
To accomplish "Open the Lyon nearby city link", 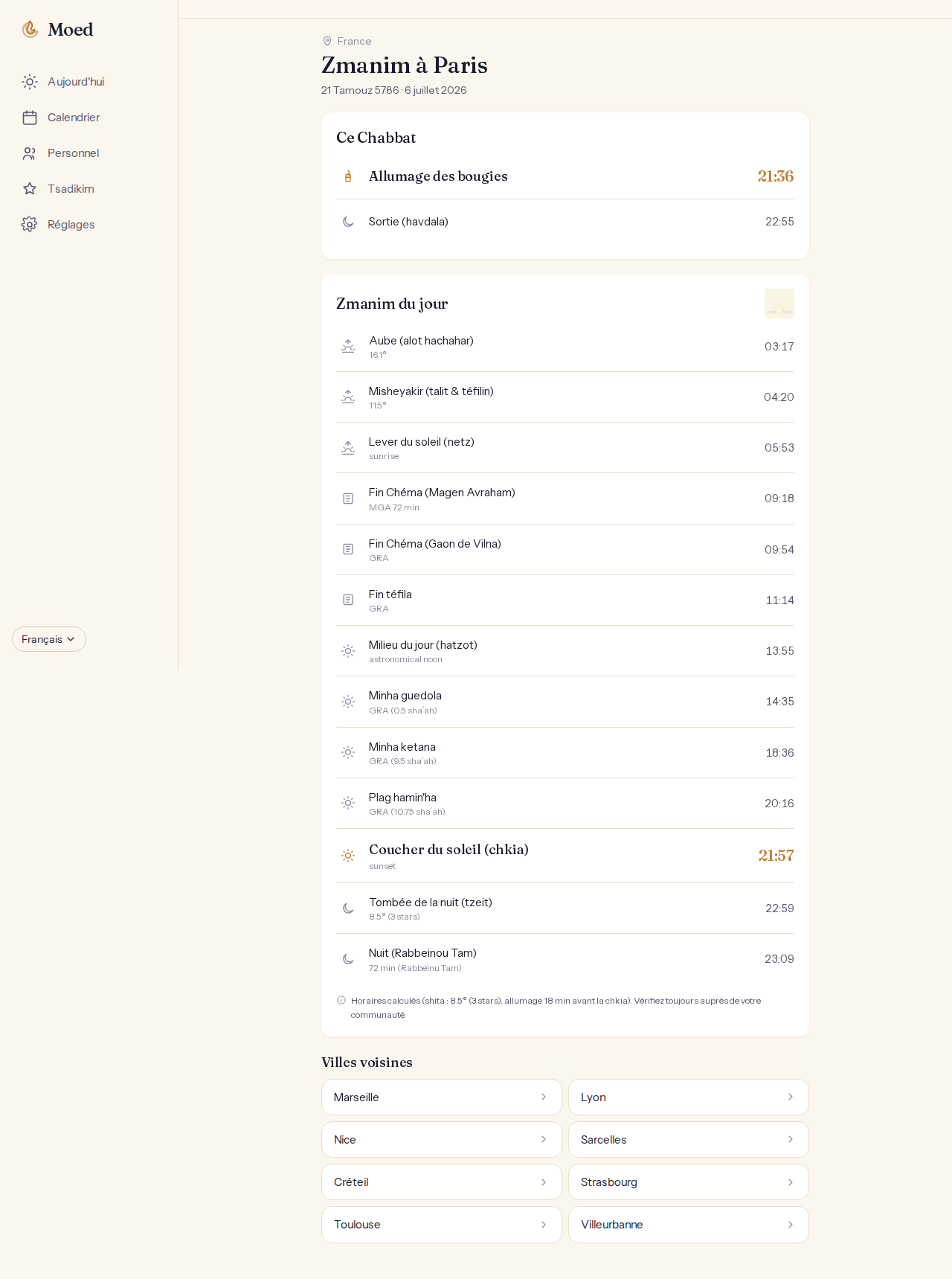I will (689, 1097).
